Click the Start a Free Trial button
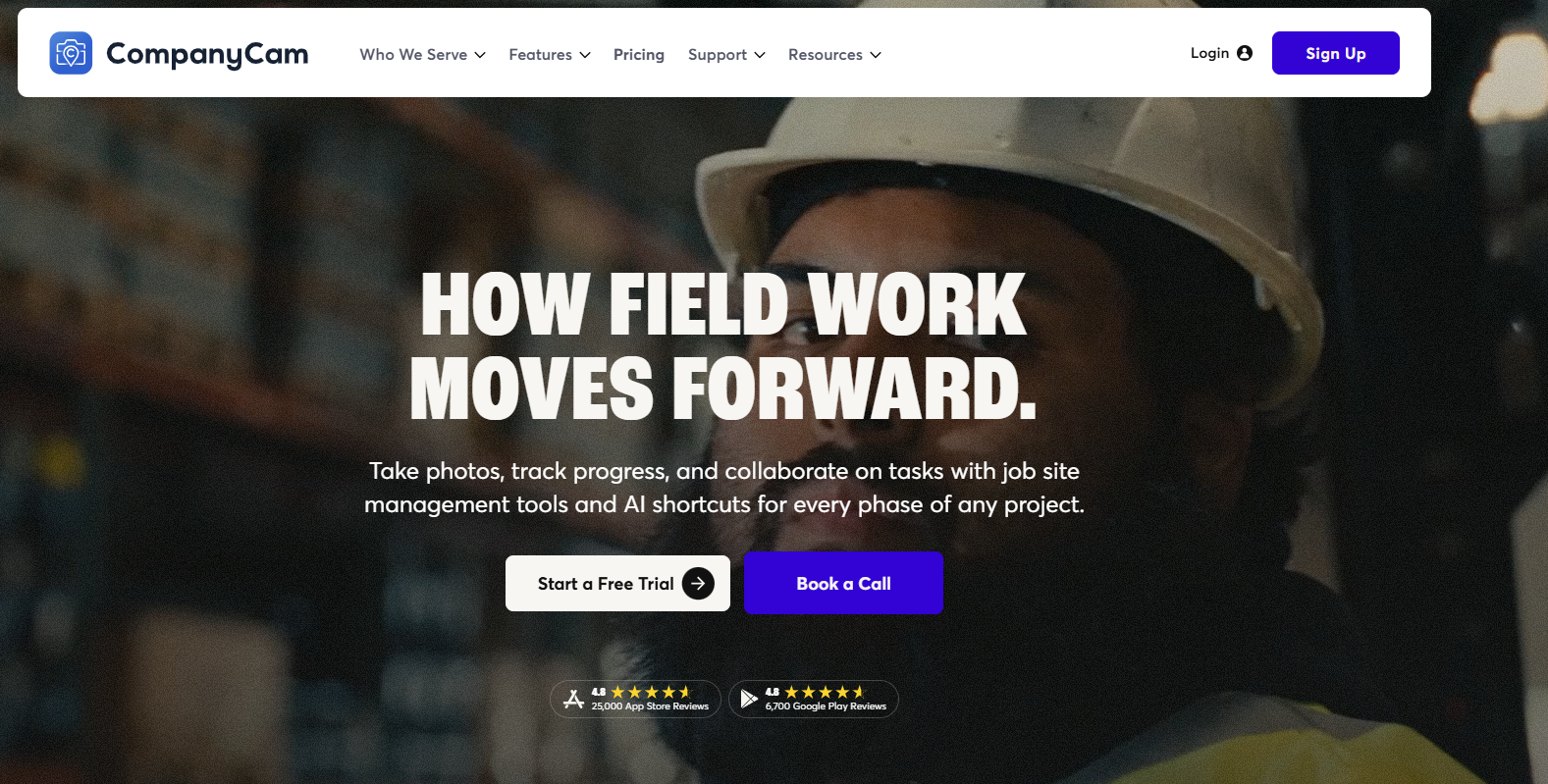Image resolution: width=1548 pixels, height=784 pixels. pyautogui.click(x=617, y=583)
